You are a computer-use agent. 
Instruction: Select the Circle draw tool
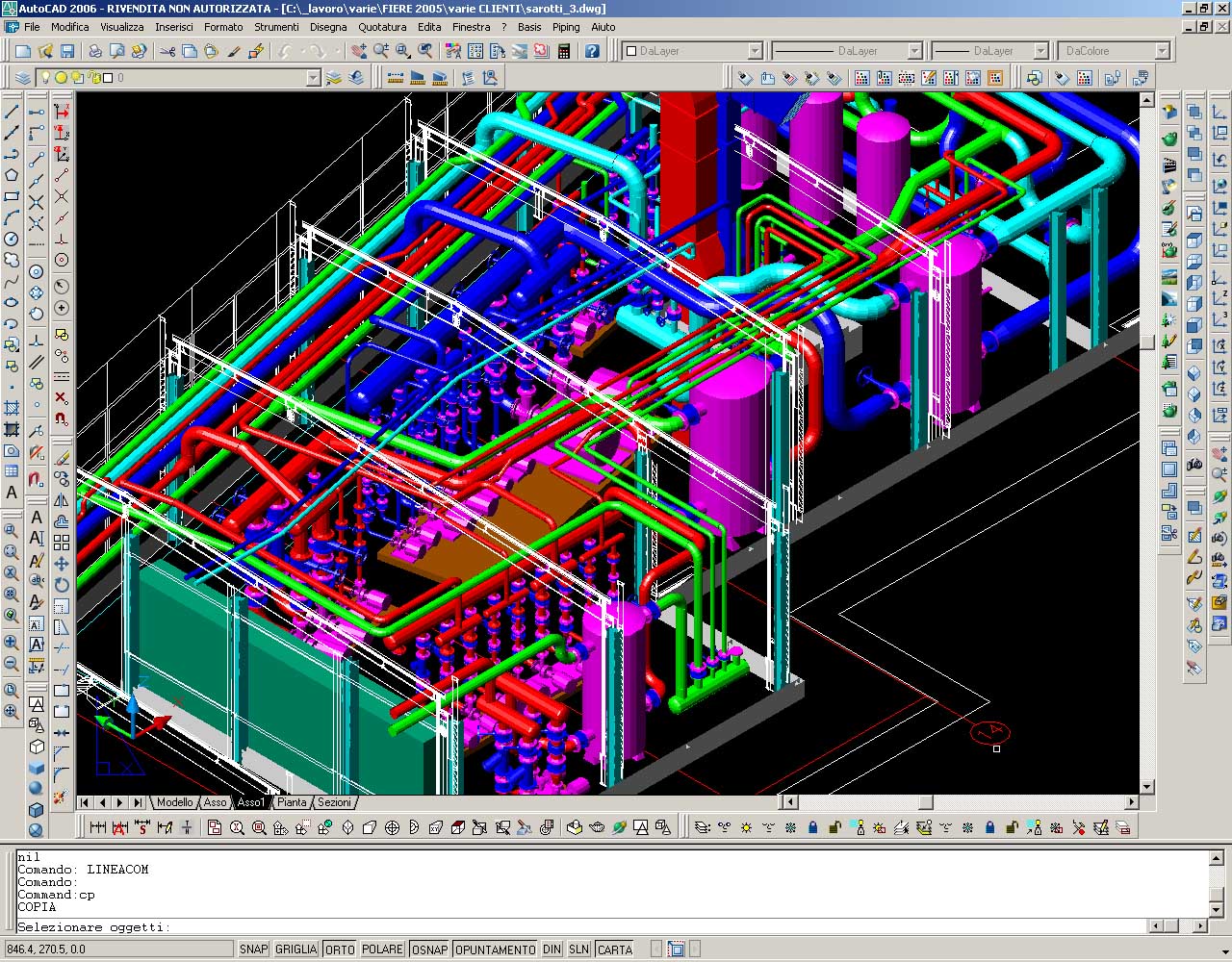[12, 239]
